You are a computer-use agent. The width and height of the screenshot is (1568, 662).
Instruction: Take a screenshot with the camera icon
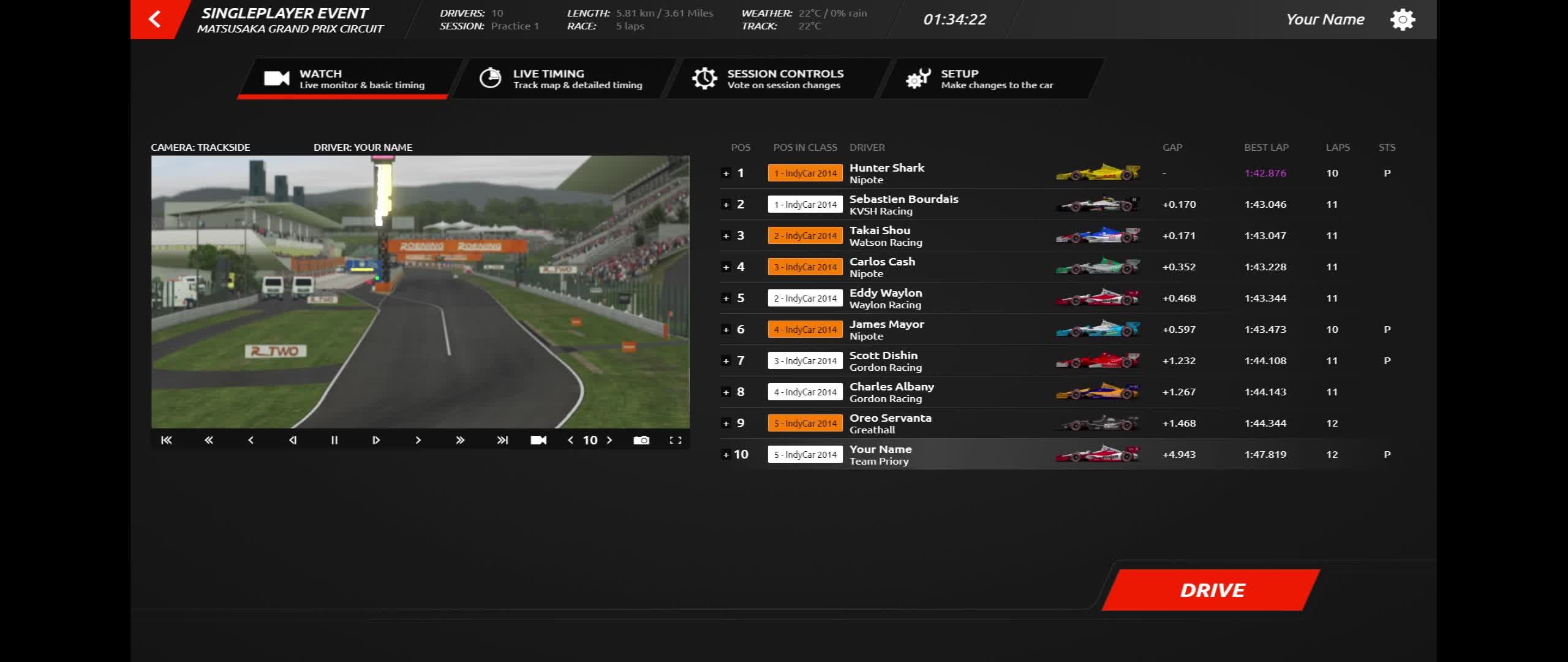[641, 440]
